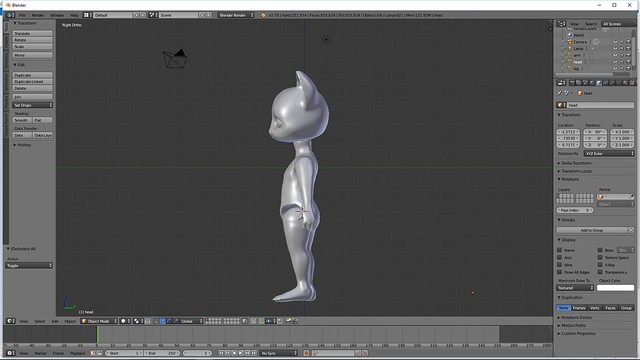640x360 pixels.
Task: Click the white Object Color swatch
Action: pyautogui.click(x=616, y=288)
